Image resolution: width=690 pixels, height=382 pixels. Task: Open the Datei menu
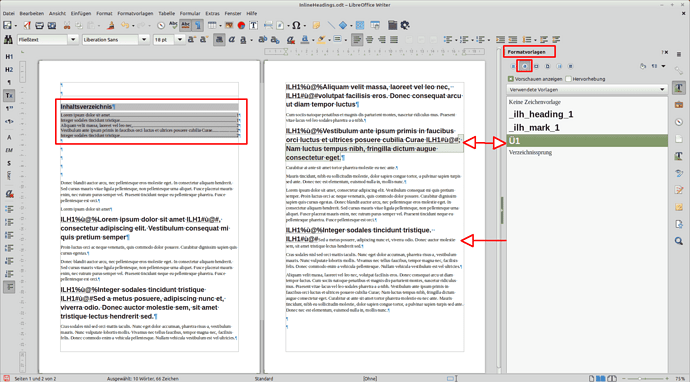8,14
